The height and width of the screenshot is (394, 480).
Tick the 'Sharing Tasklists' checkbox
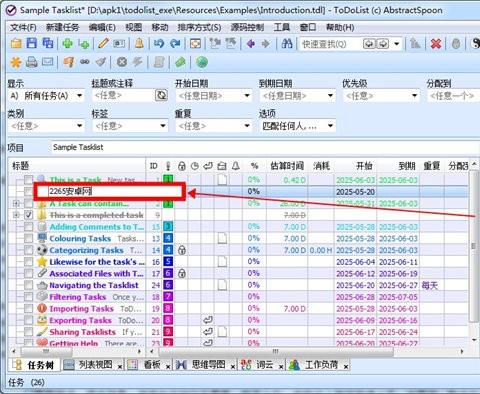point(29,332)
